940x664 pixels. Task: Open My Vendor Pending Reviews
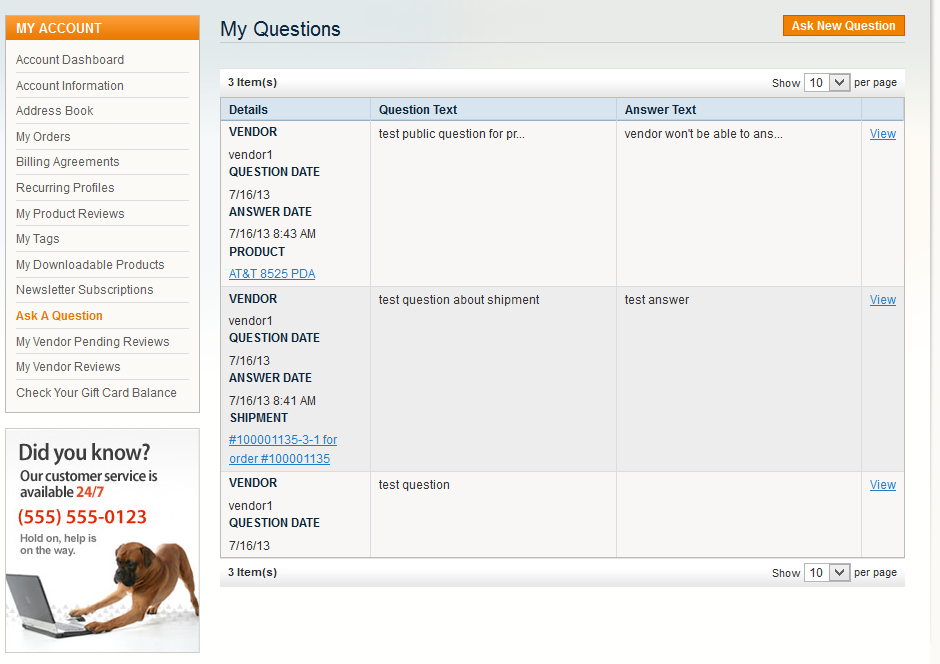(x=93, y=342)
